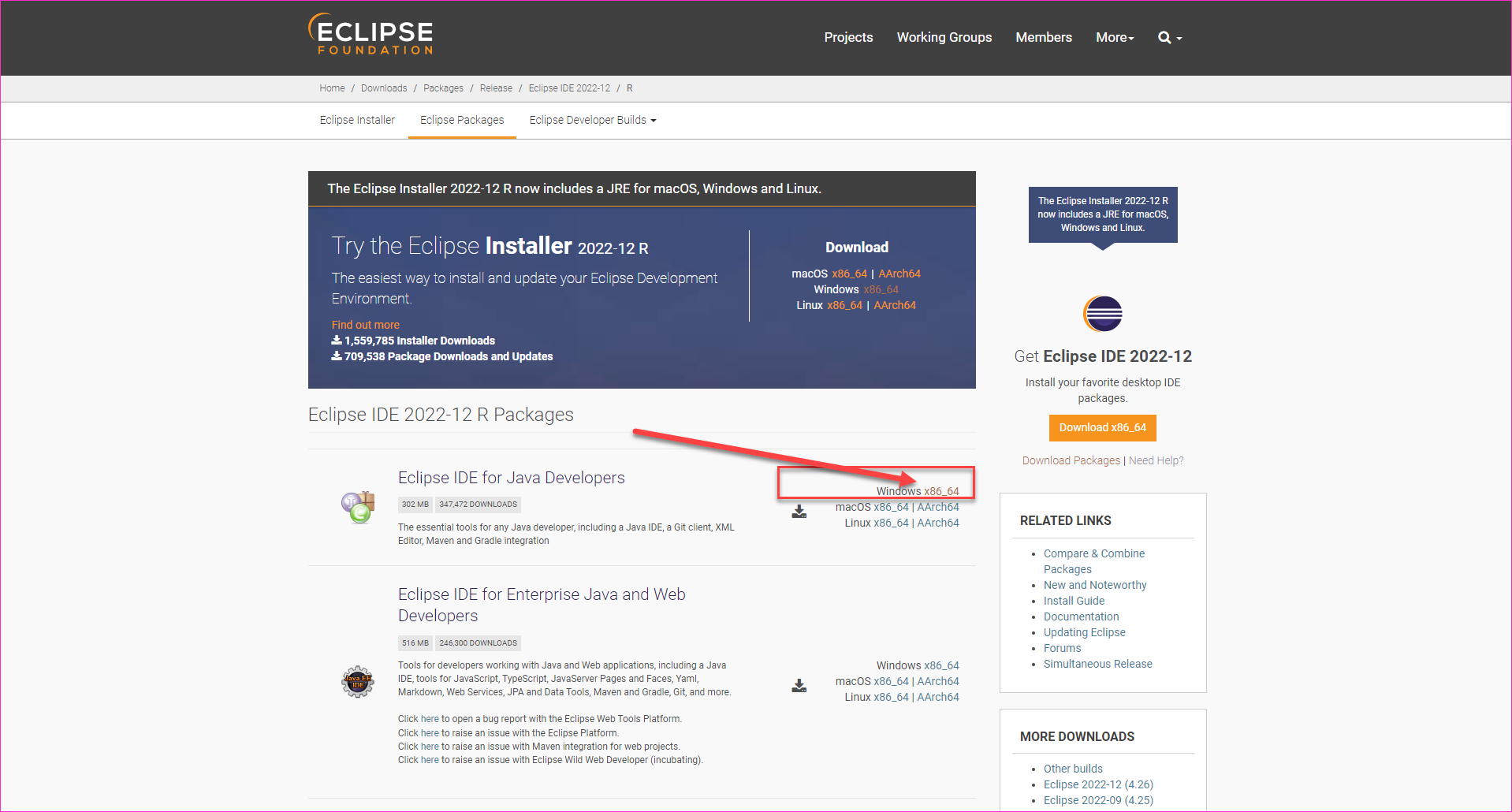Download Enterprise Java Linux x86_64 package

click(891, 697)
